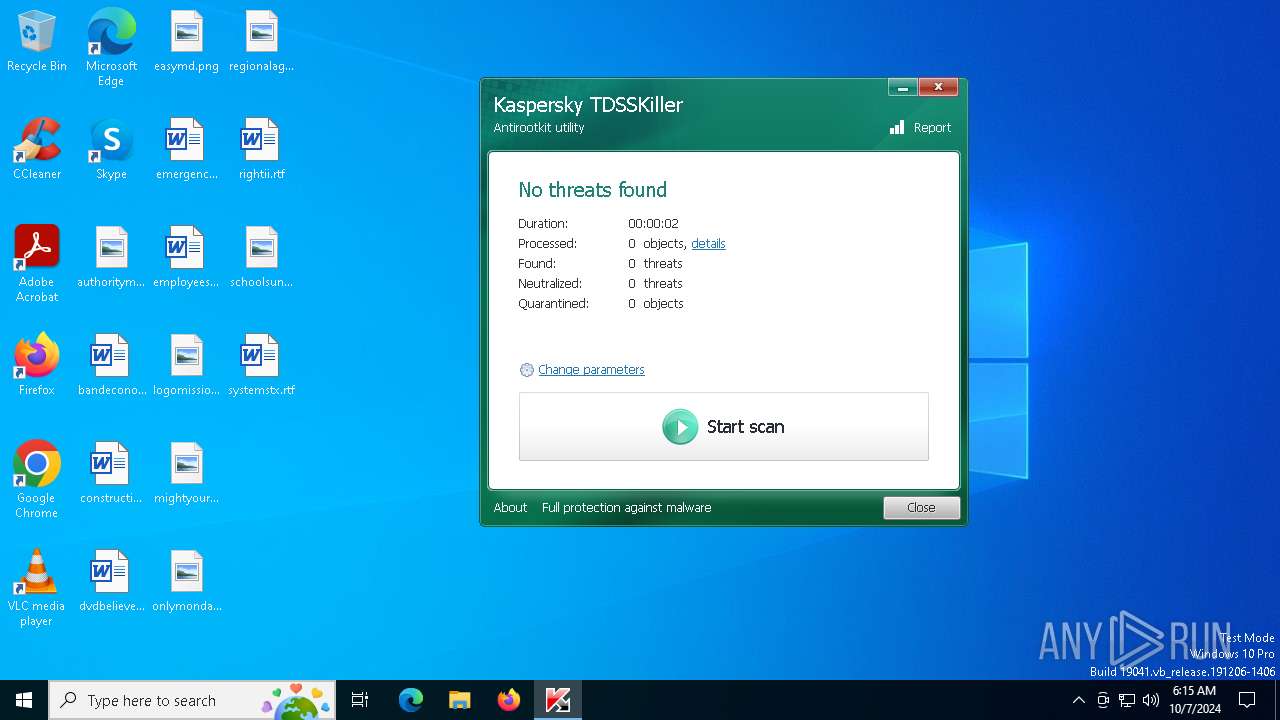Select the mightyour image file icon
1280x720 pixels.
coord(186,474)
